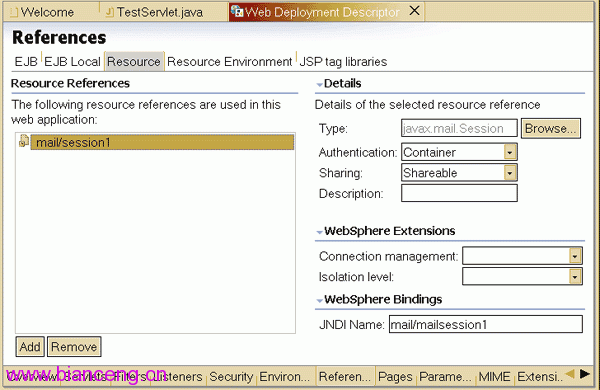Open the Sharing dropdown
The height and width of the screenshot is (390, 600).
[510, 173]
